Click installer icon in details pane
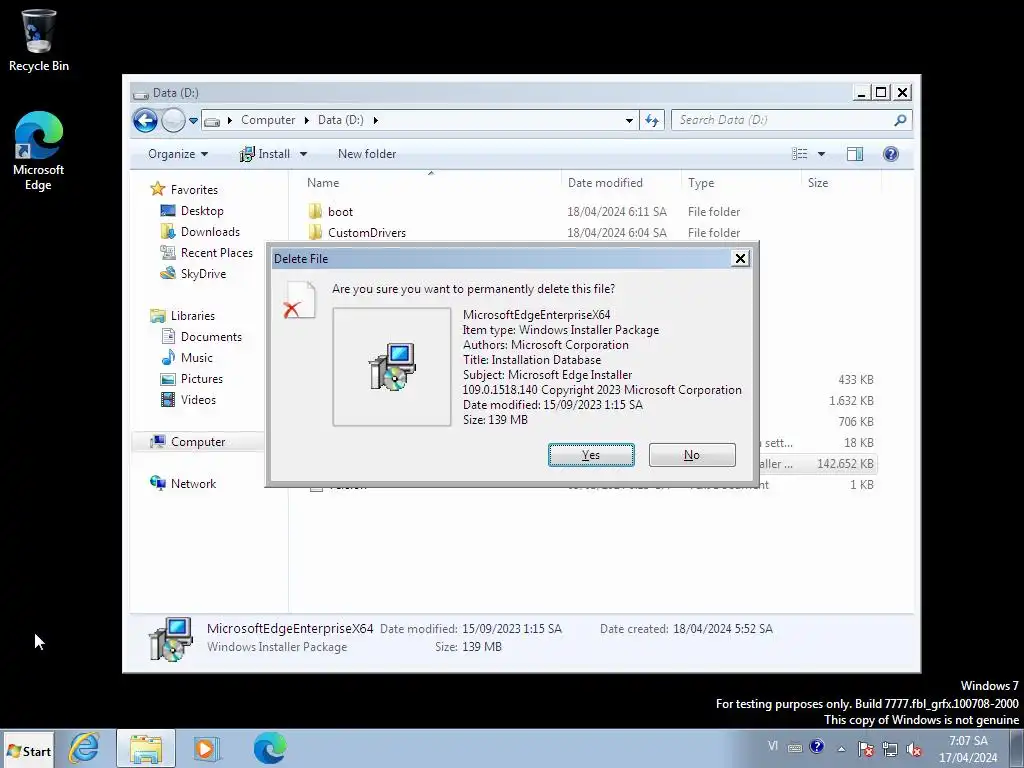Screen dimensions: 1024x768 coord(170,639)
